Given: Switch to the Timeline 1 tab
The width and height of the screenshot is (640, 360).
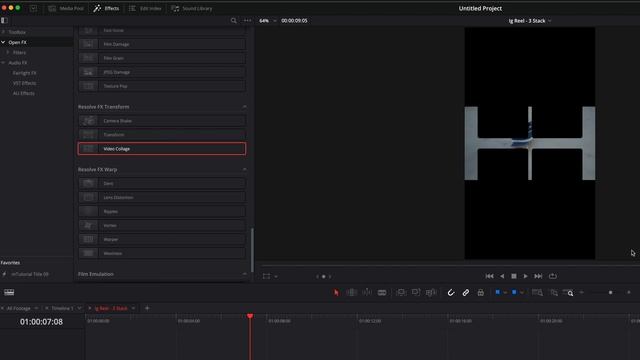Looking at the screenshot, I should click(x=62, y=308).
